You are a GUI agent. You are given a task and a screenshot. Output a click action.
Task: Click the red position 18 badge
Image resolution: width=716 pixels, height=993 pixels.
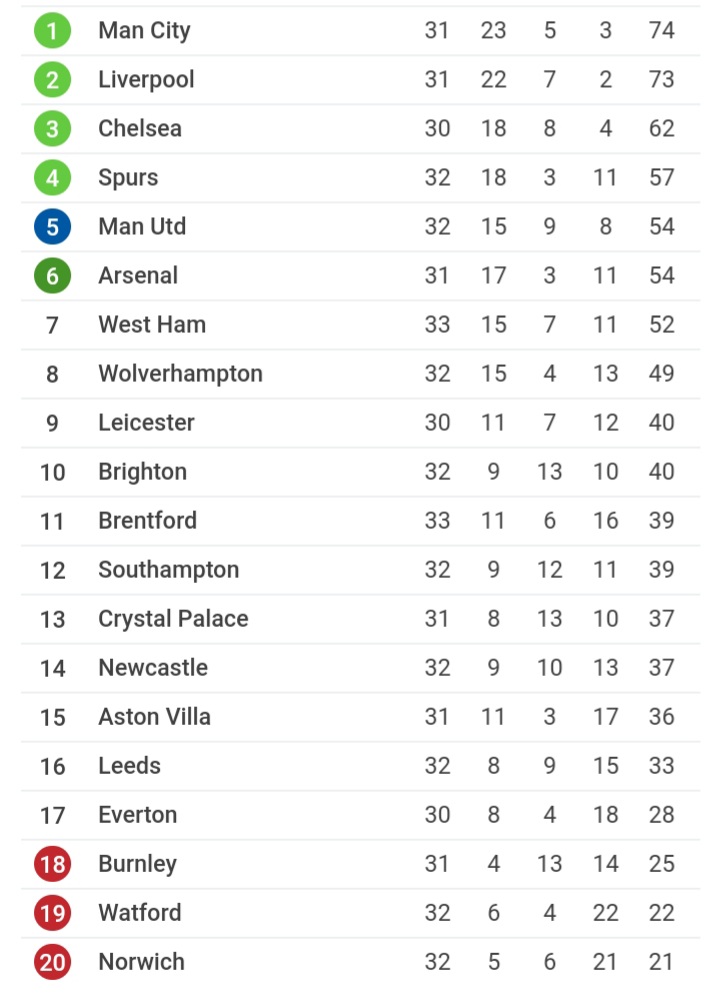pos(53,864)
